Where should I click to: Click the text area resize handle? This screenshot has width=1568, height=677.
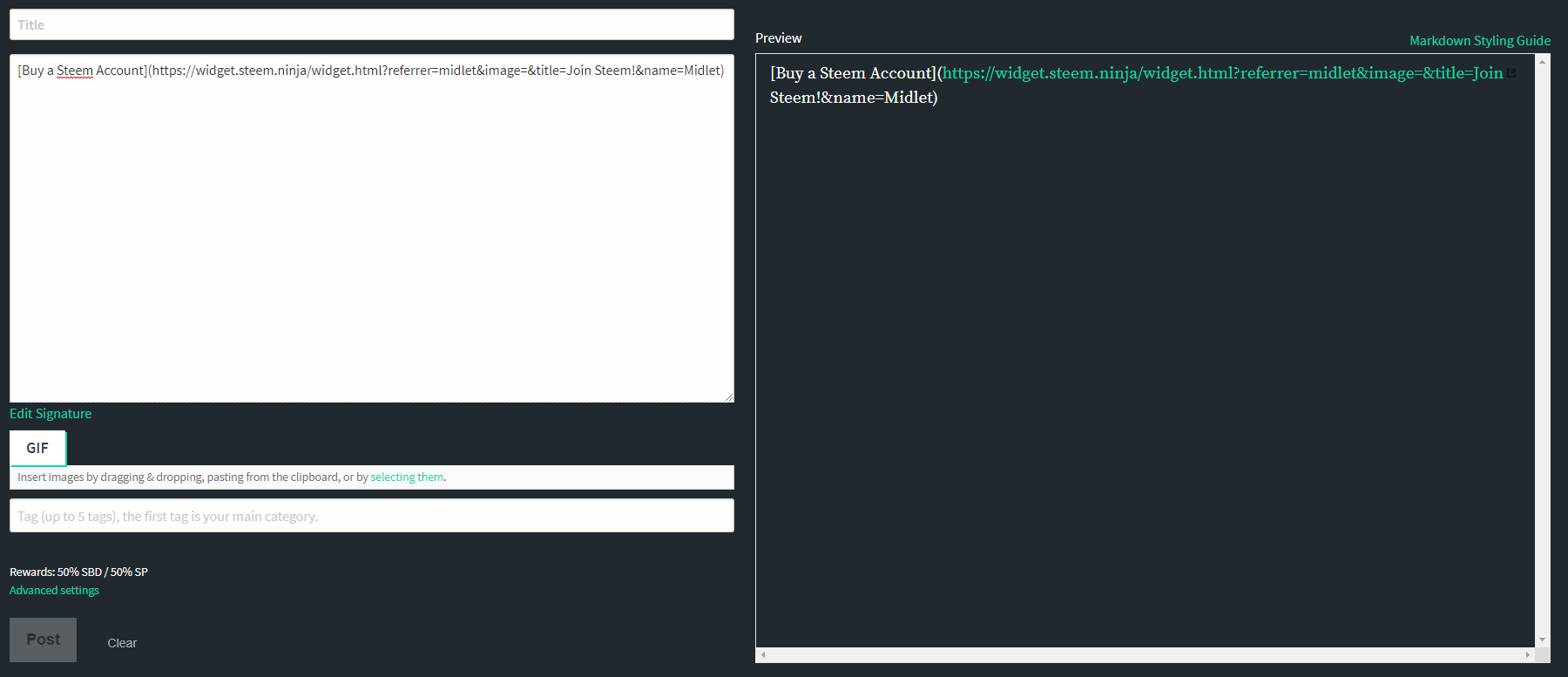click(x=729, y=397)
